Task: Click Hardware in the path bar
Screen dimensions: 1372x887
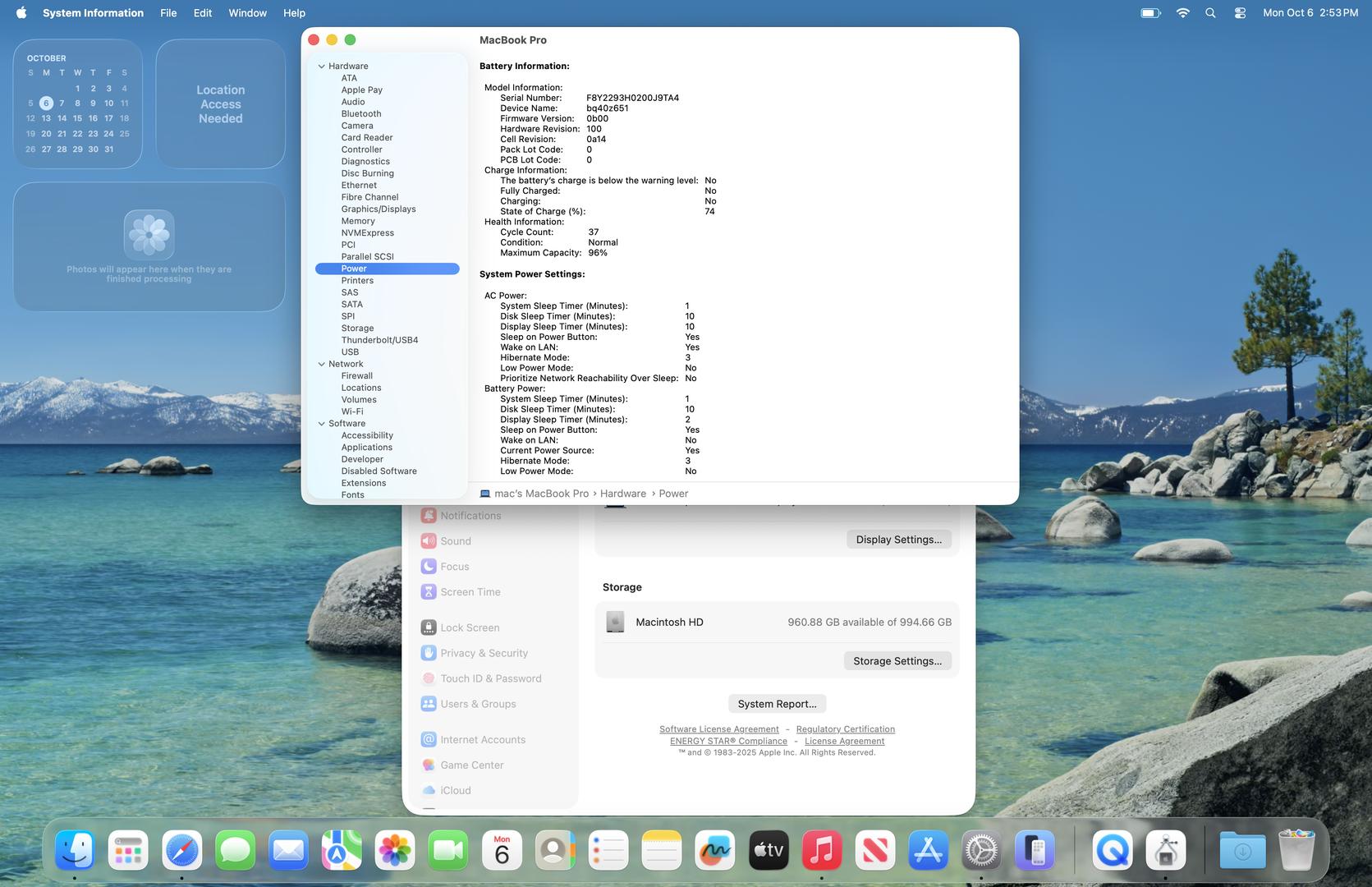Action: (622, 494)
